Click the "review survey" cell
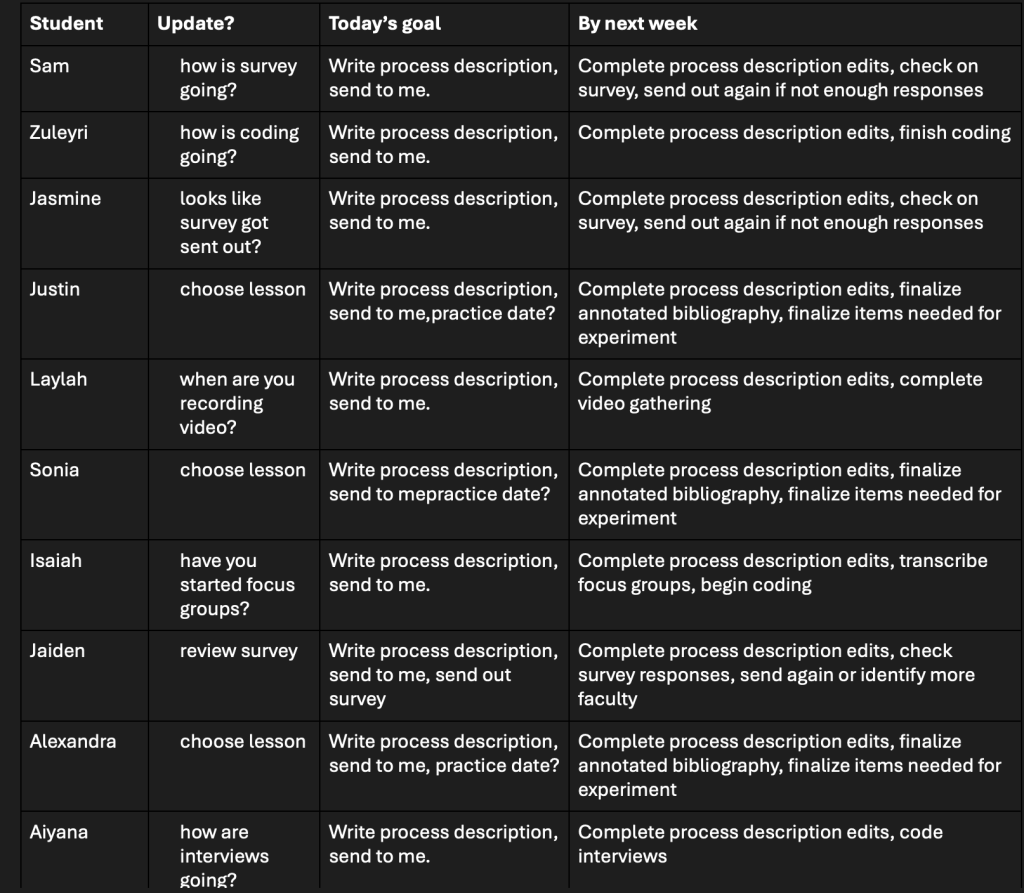This screenshot has width=1024, height=893. [x=239, y=651]
